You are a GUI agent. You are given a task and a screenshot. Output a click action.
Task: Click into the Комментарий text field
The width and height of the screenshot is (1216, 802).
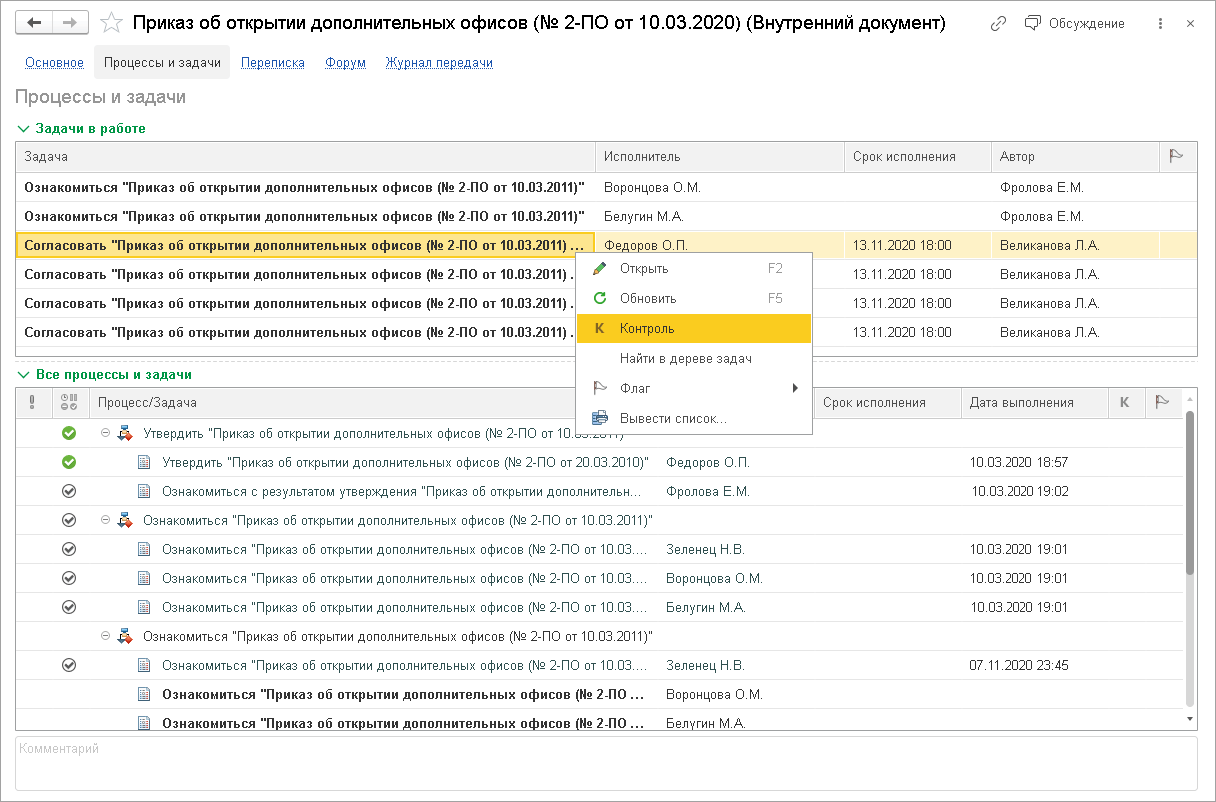tap(606, 764)
